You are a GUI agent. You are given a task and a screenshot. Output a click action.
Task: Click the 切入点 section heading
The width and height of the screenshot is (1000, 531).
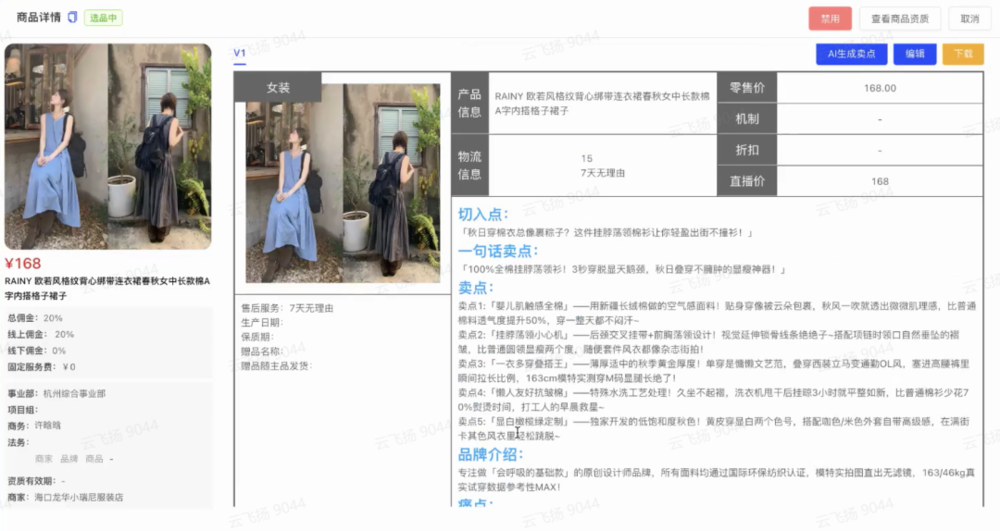483,214
